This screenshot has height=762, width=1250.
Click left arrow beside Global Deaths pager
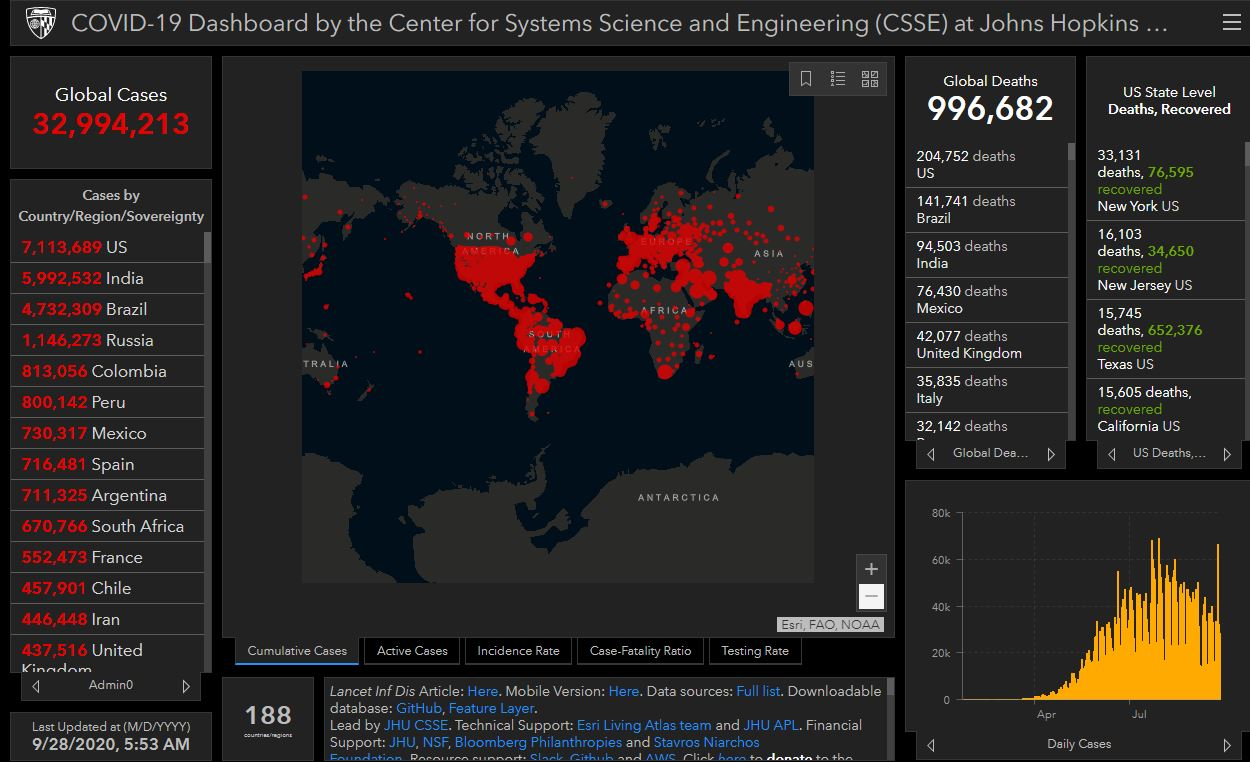click(x=931, y=454)
